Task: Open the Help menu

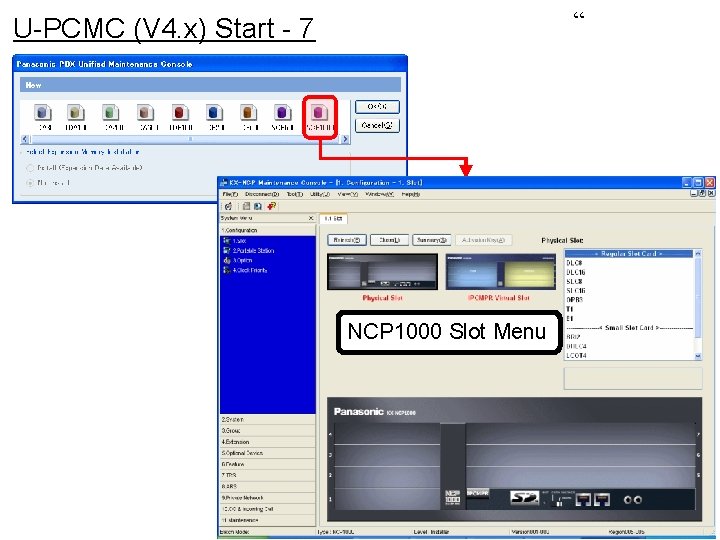Action: [x=411, y=194]
